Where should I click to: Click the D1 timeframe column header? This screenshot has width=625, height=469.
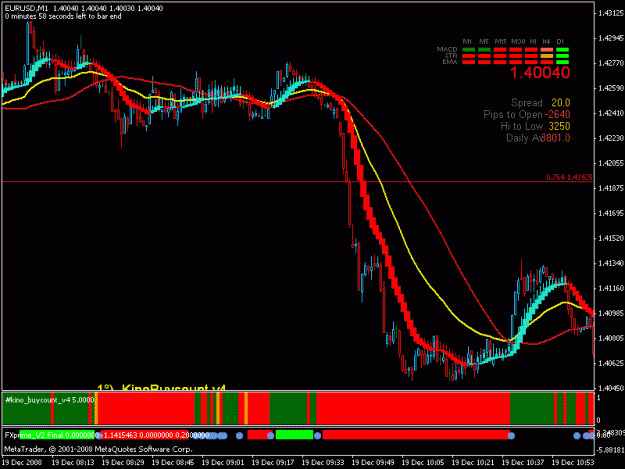click(x=560, y=41)
